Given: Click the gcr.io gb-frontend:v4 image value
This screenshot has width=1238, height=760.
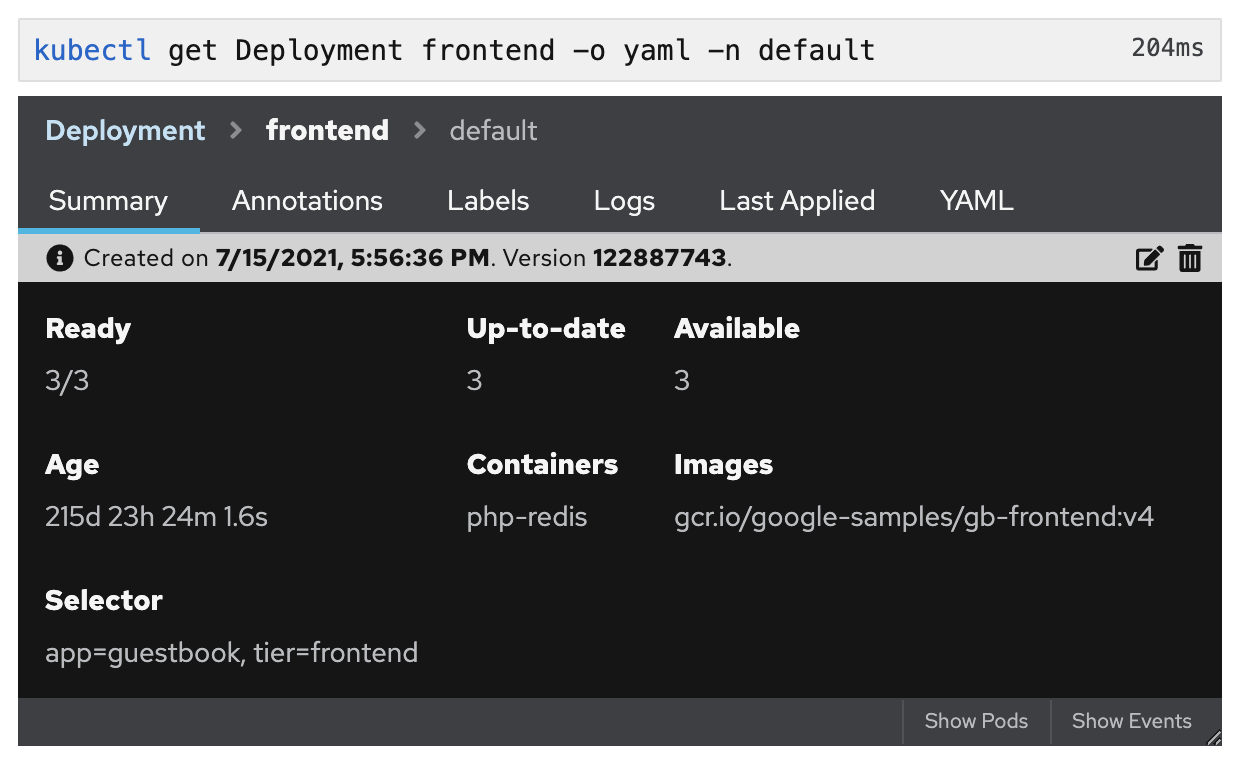Looking at the screenshot, I should click(x=914, y=517).
